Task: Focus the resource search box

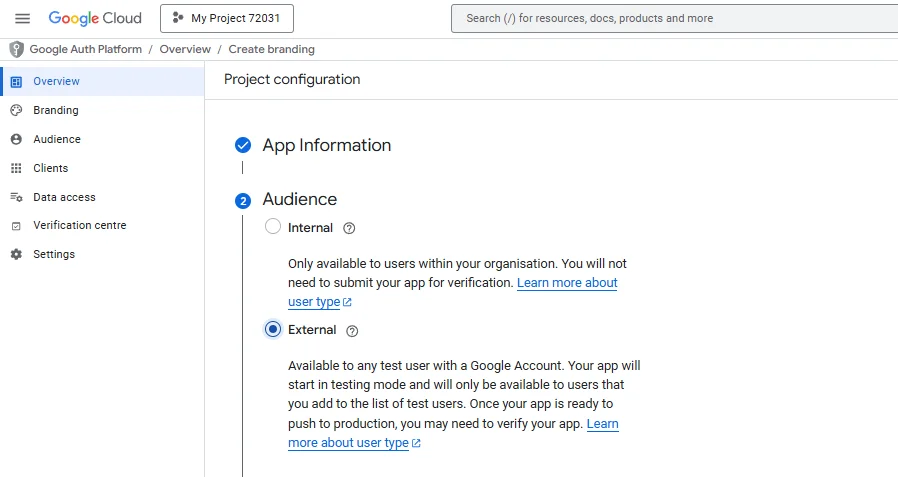Action: point(675,18)
